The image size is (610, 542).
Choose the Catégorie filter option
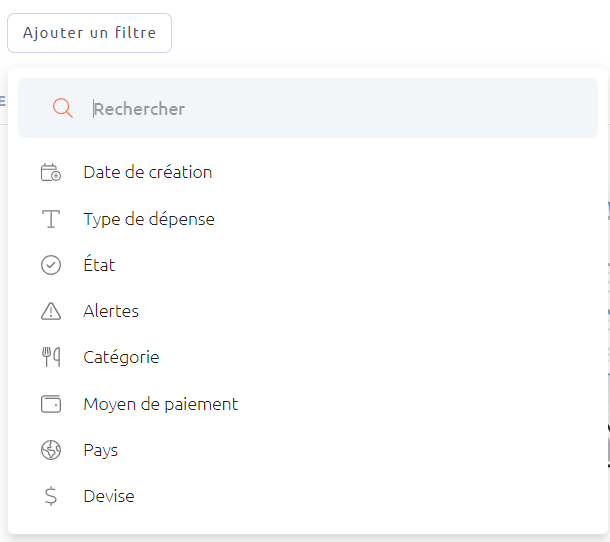121,357
